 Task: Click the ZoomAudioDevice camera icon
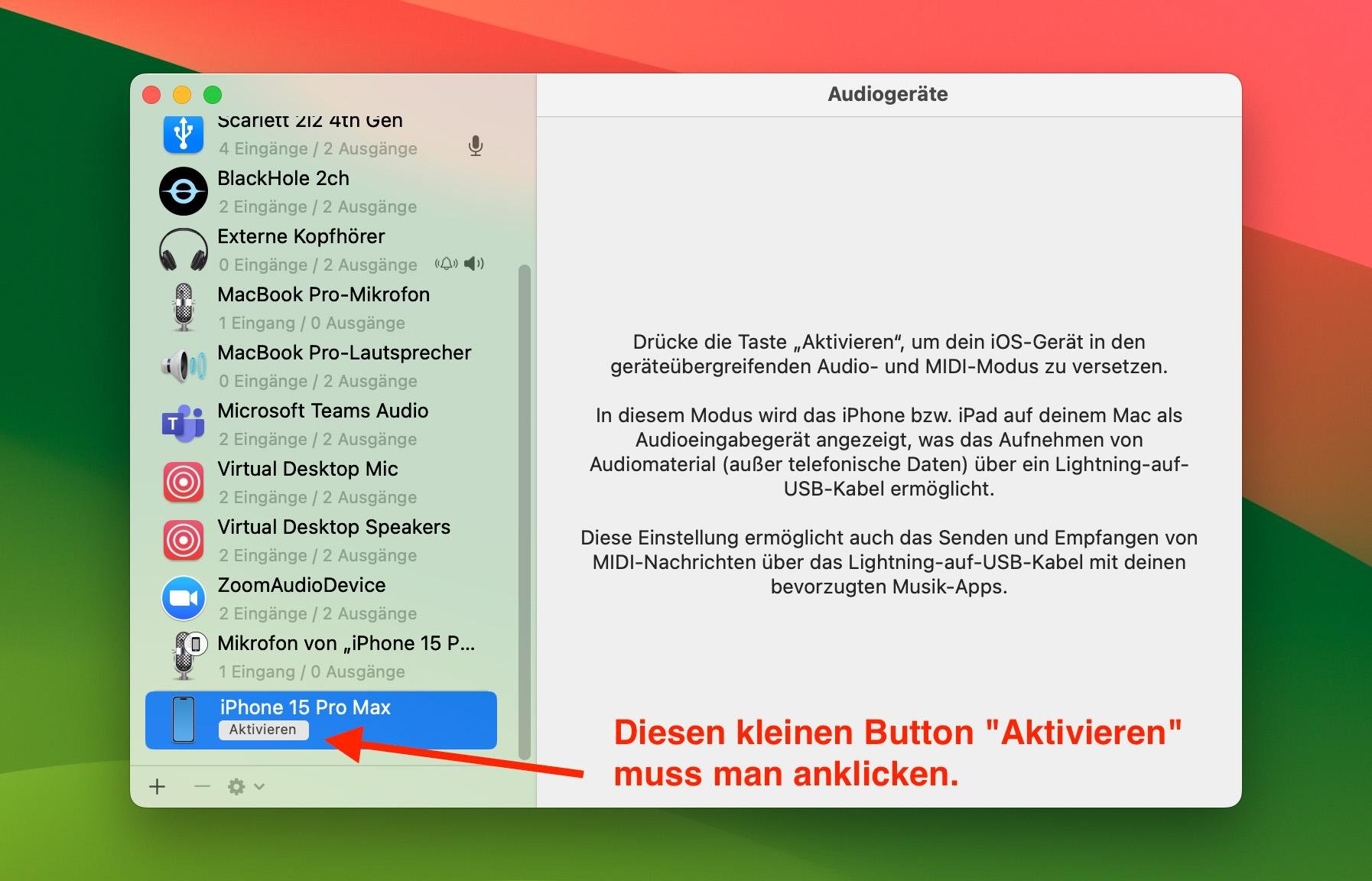[184, 598]
